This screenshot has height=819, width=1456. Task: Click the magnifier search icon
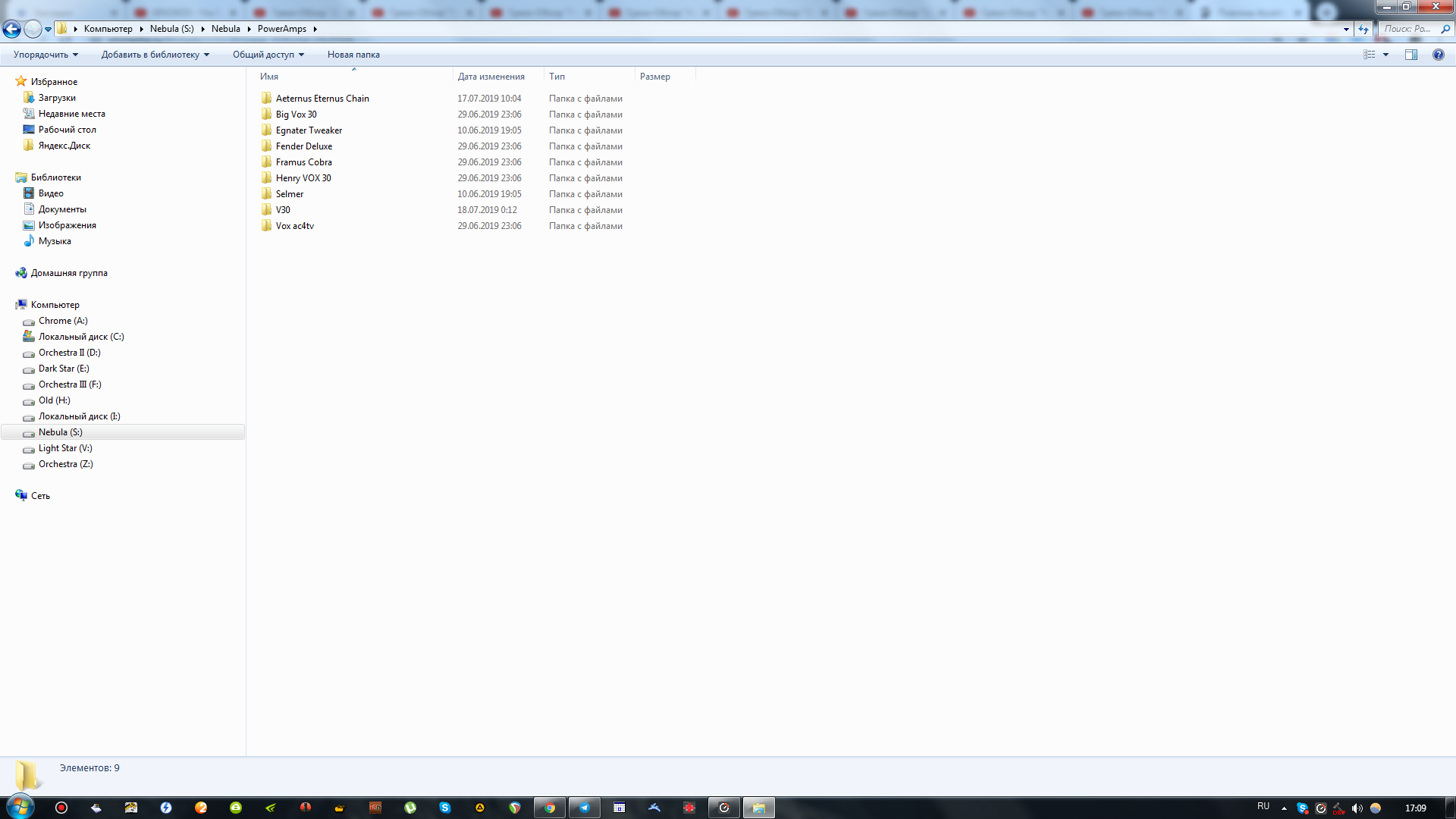(x=1445, y=29)
